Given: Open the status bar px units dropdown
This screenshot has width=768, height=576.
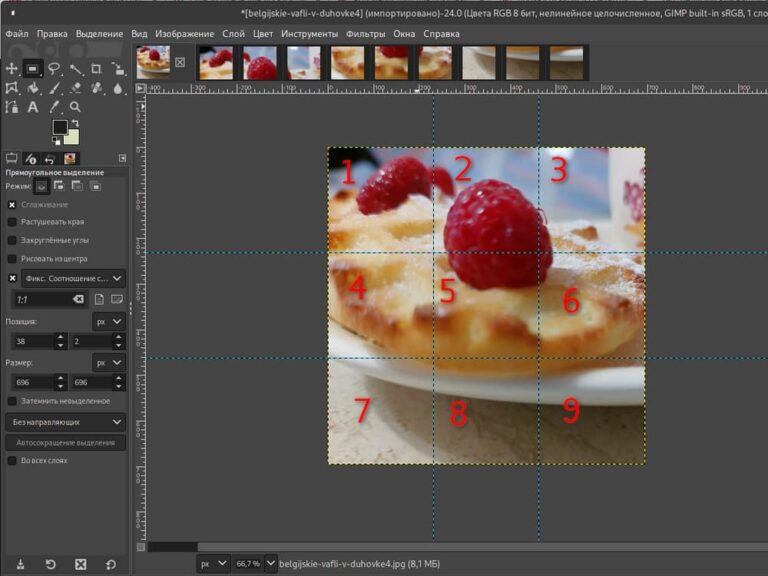Looking at the screenshot, I should coord(213,564).
